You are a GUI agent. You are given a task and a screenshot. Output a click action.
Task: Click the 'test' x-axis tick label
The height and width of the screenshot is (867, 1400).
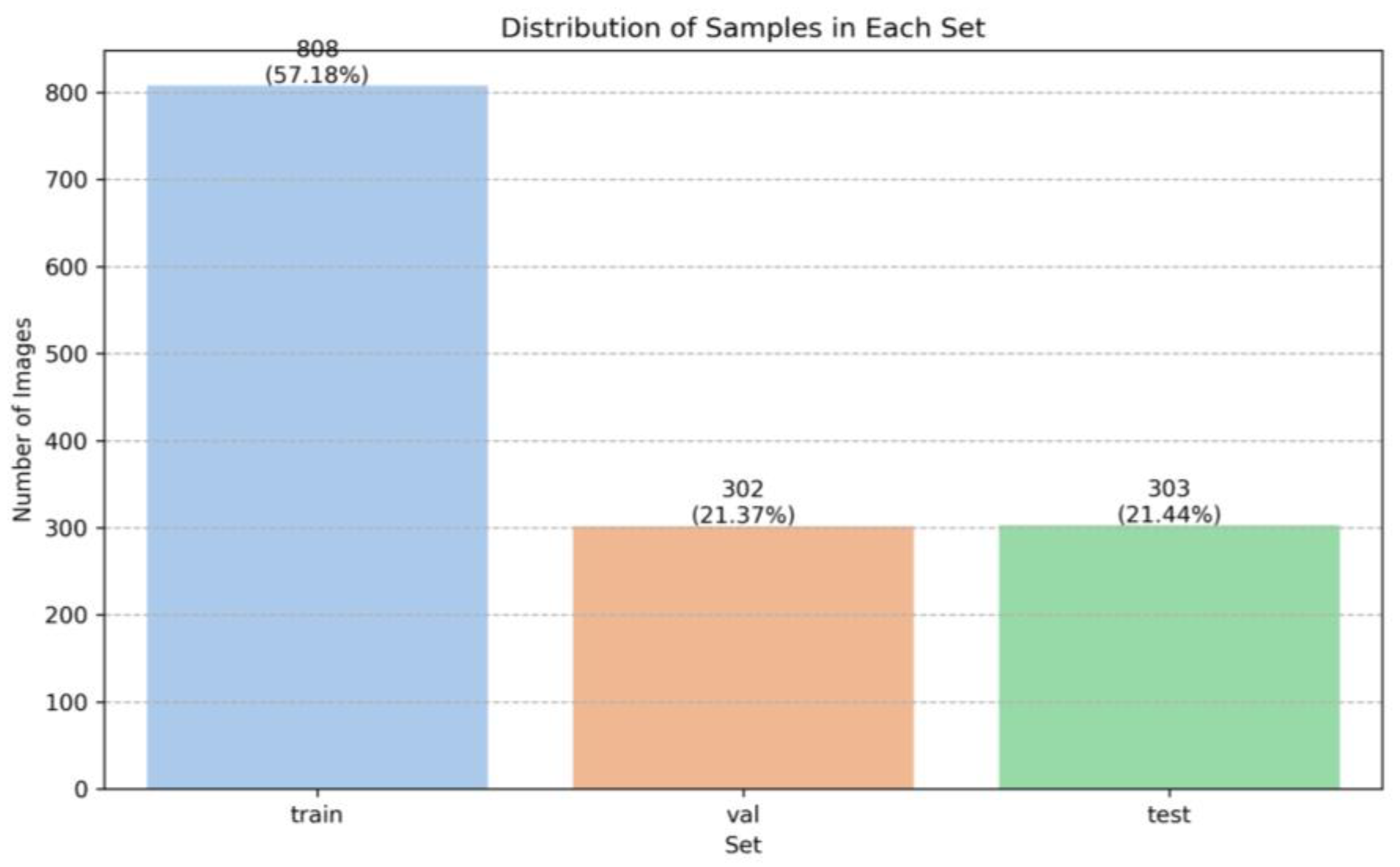tap(1169, 815)
